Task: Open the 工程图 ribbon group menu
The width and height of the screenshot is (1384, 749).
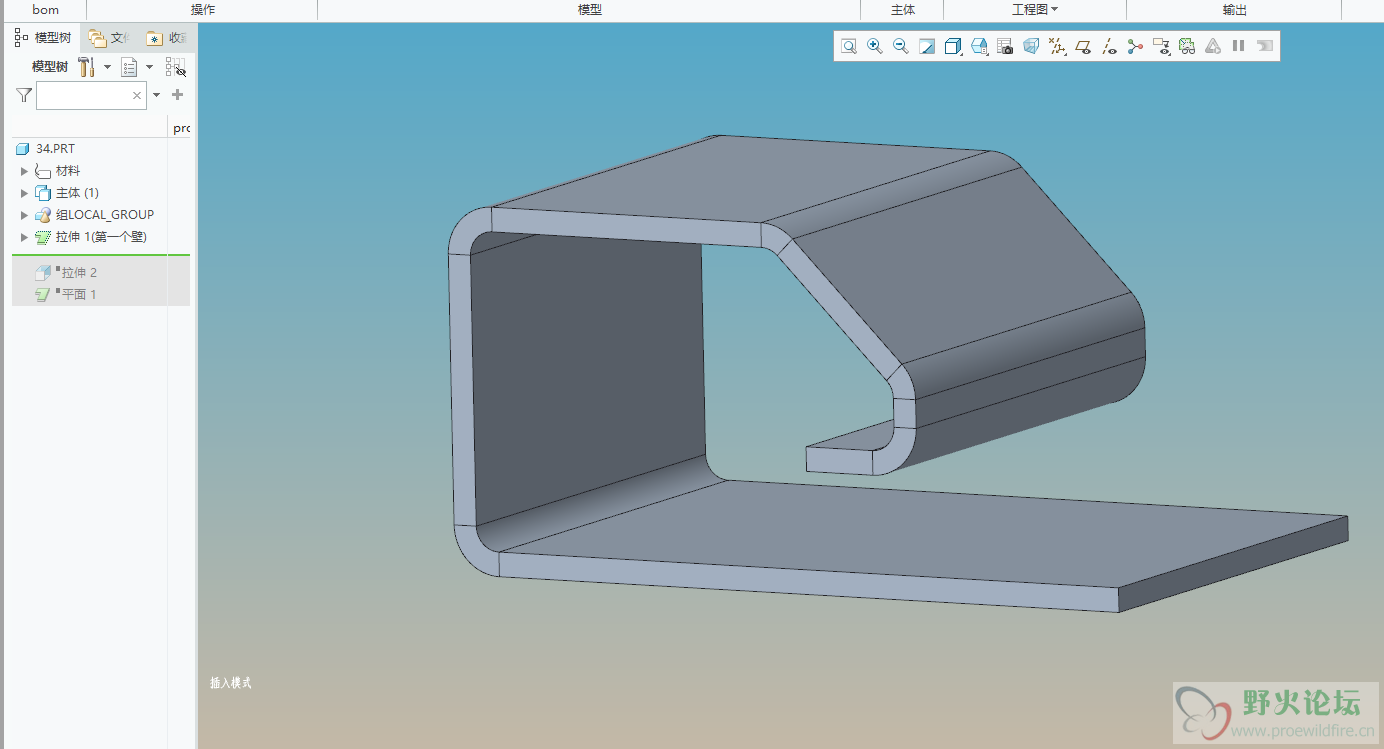Action: coord(1034,10)
